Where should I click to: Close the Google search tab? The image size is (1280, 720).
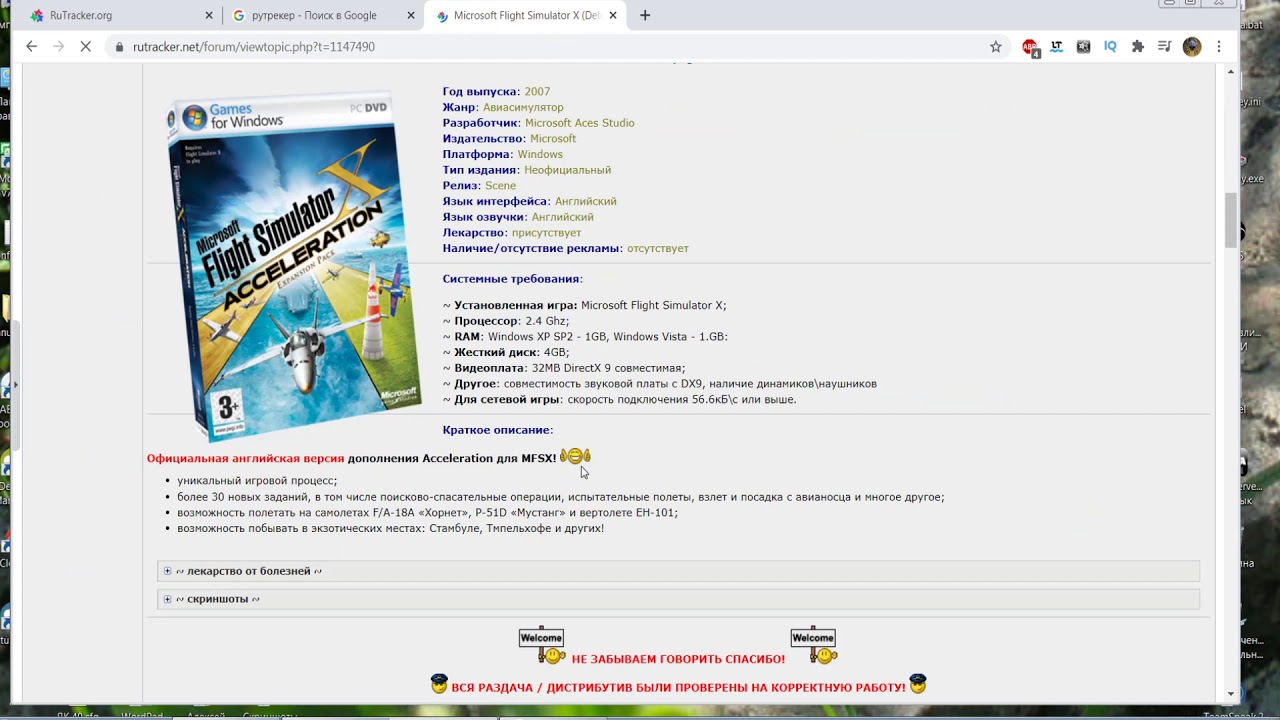[411, 15]
